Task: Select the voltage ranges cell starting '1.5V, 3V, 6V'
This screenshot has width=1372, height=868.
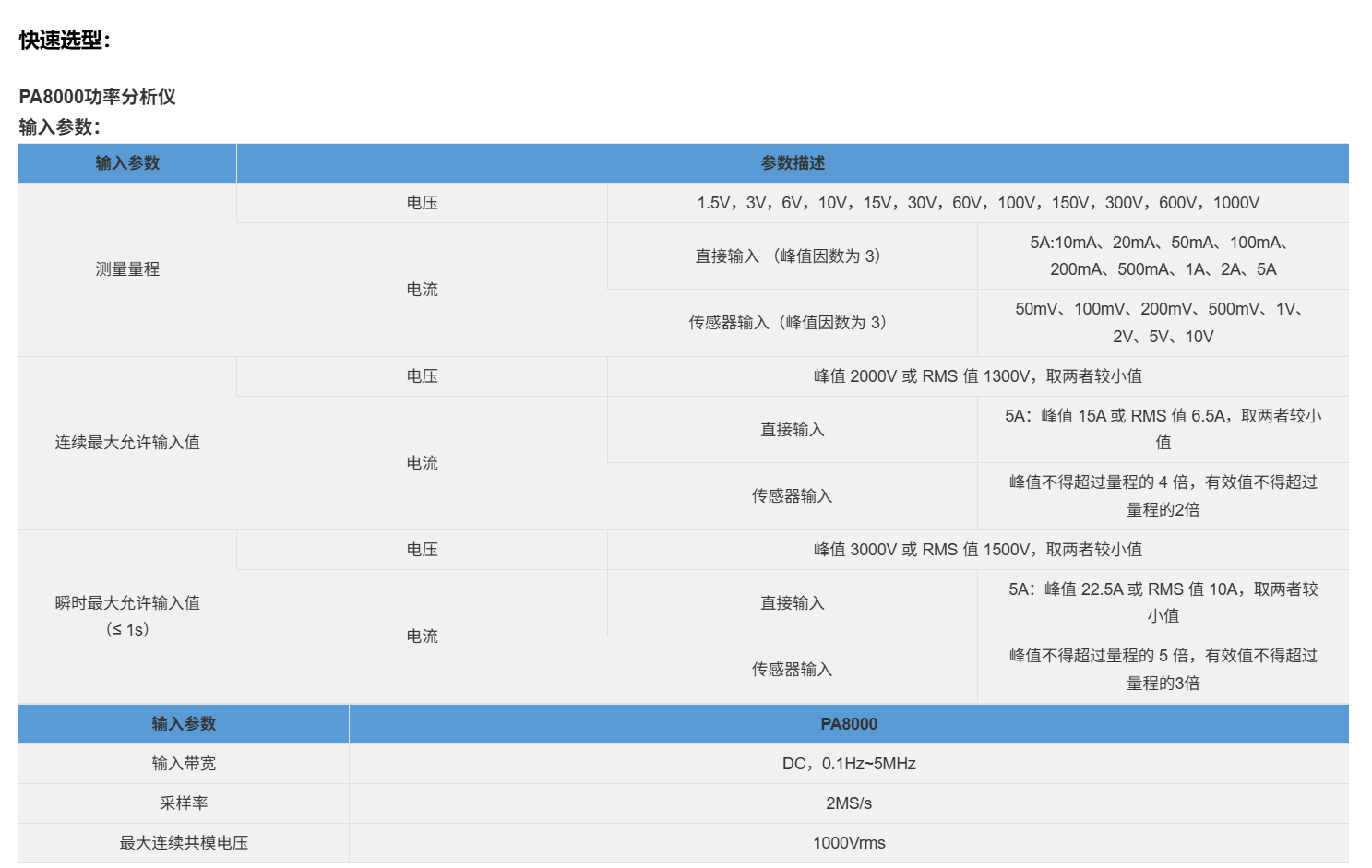Action: click(978, 203)
